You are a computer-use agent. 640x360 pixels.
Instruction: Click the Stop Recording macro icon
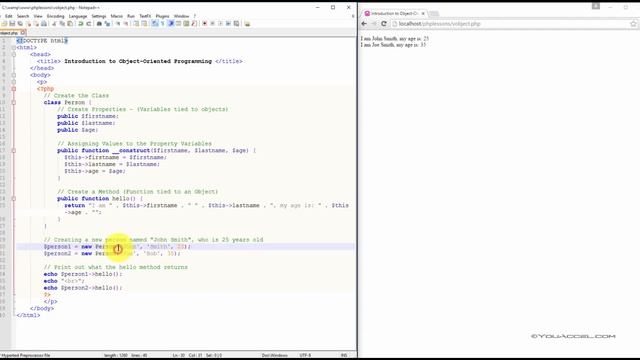213,24
